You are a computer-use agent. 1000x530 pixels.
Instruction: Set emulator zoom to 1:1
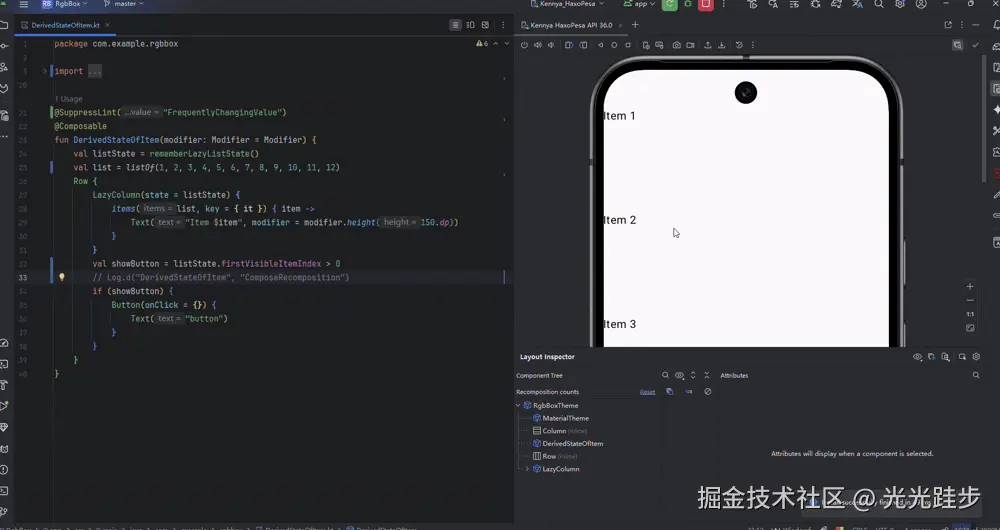click(x=970, y=314)
